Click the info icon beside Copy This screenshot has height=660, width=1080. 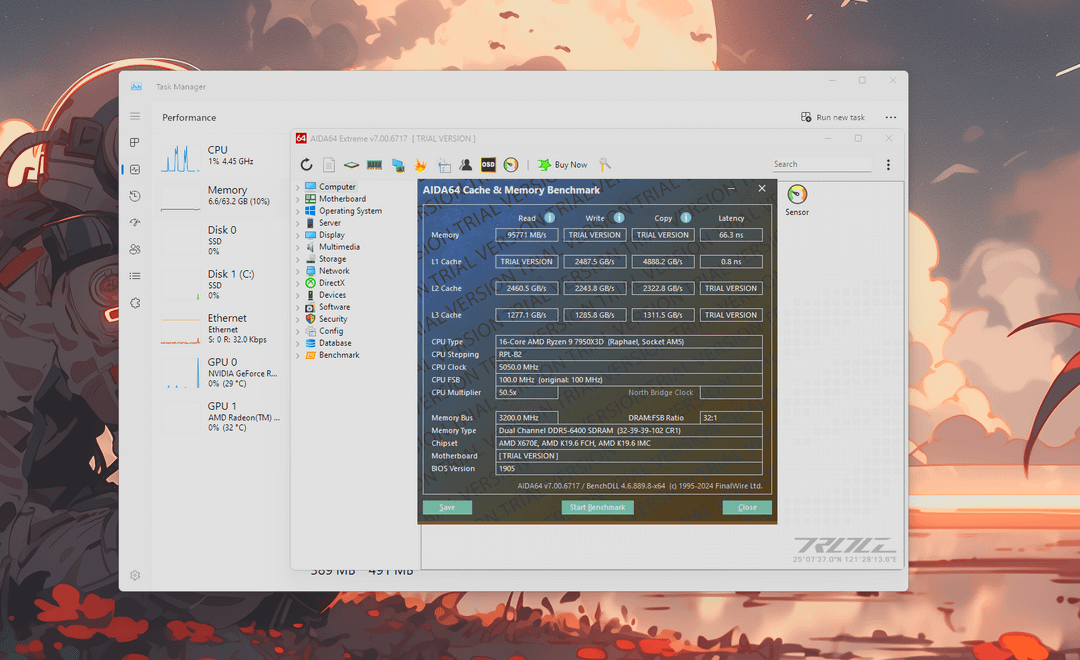685,218
